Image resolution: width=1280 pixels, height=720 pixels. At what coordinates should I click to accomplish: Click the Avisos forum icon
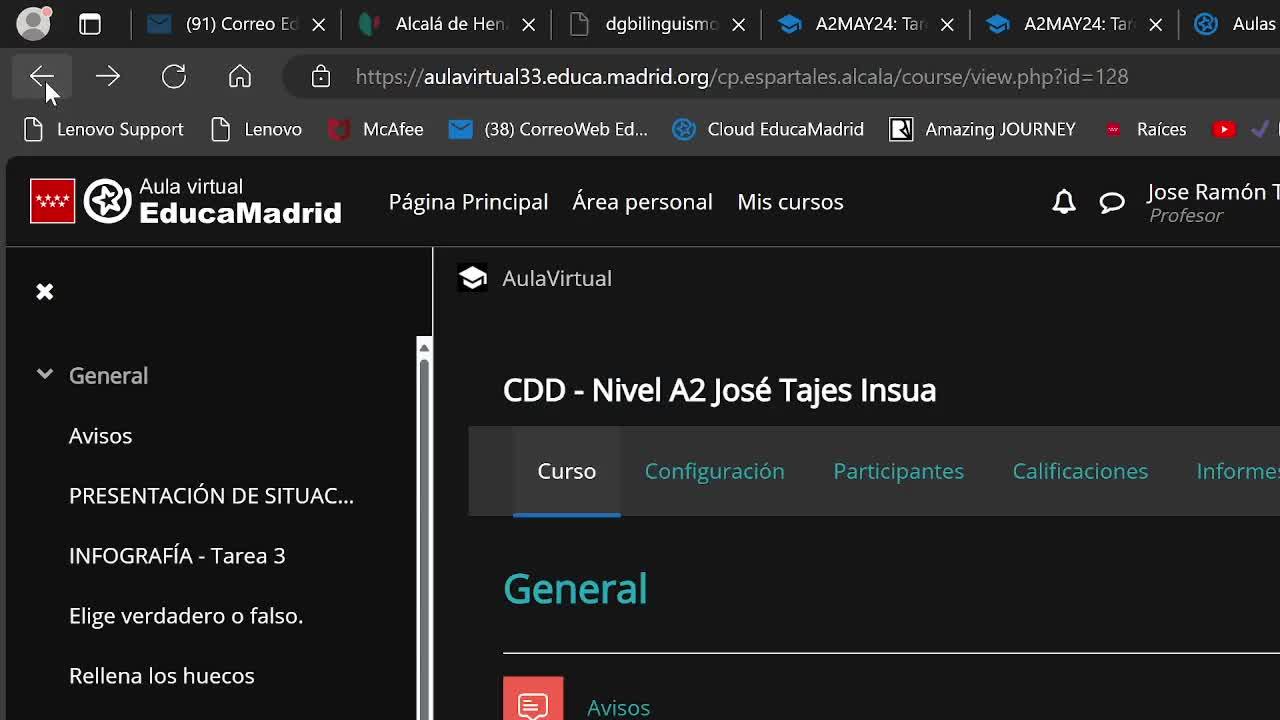533,700
